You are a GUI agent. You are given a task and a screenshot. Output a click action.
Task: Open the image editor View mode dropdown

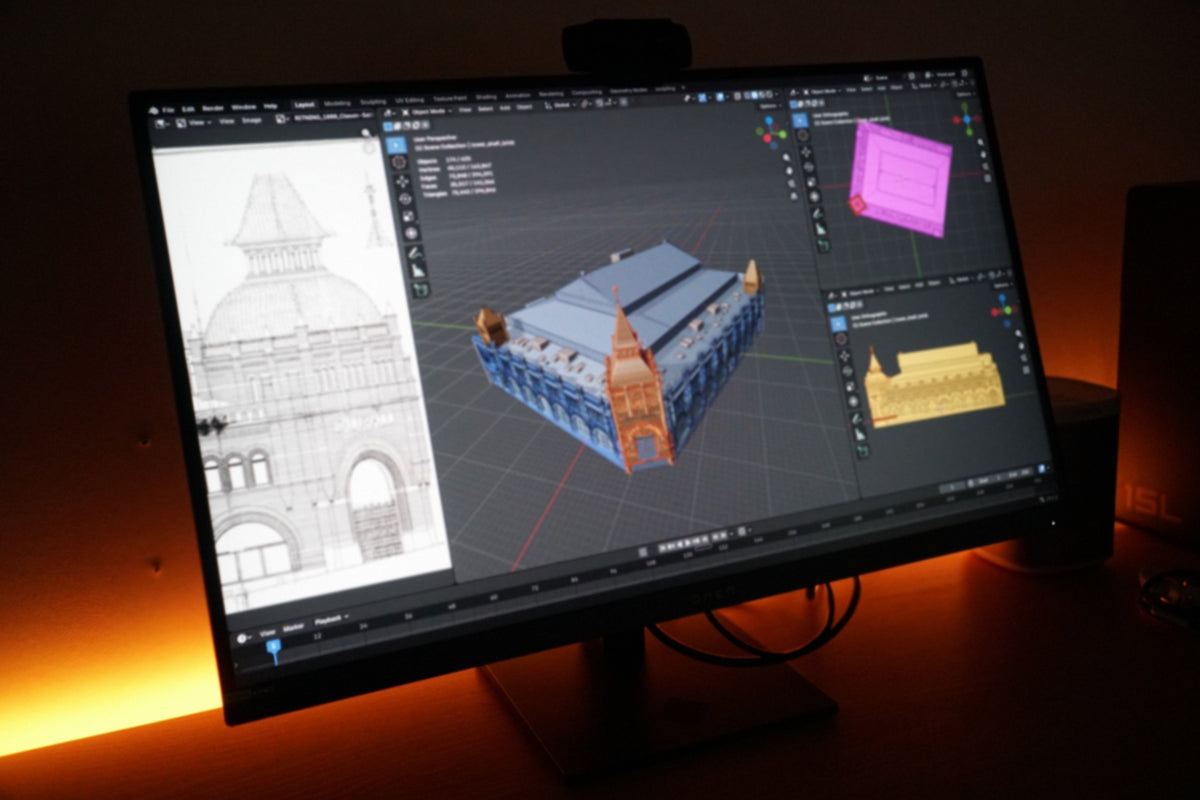pyautogui.click(x=194, y=122)
